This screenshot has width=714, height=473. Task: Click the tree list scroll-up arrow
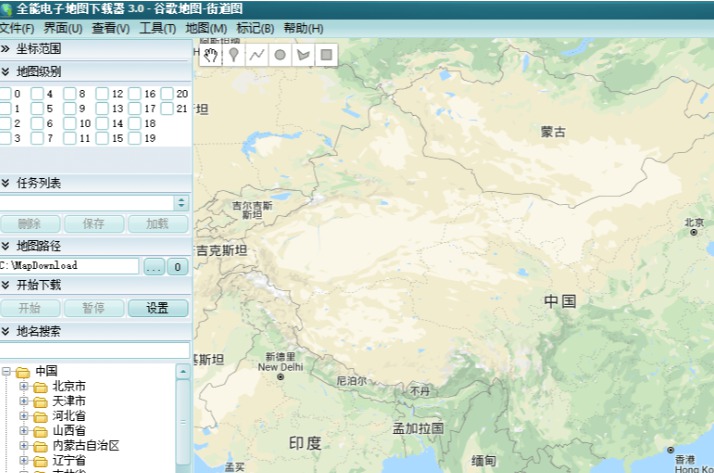tap(183, 371)
